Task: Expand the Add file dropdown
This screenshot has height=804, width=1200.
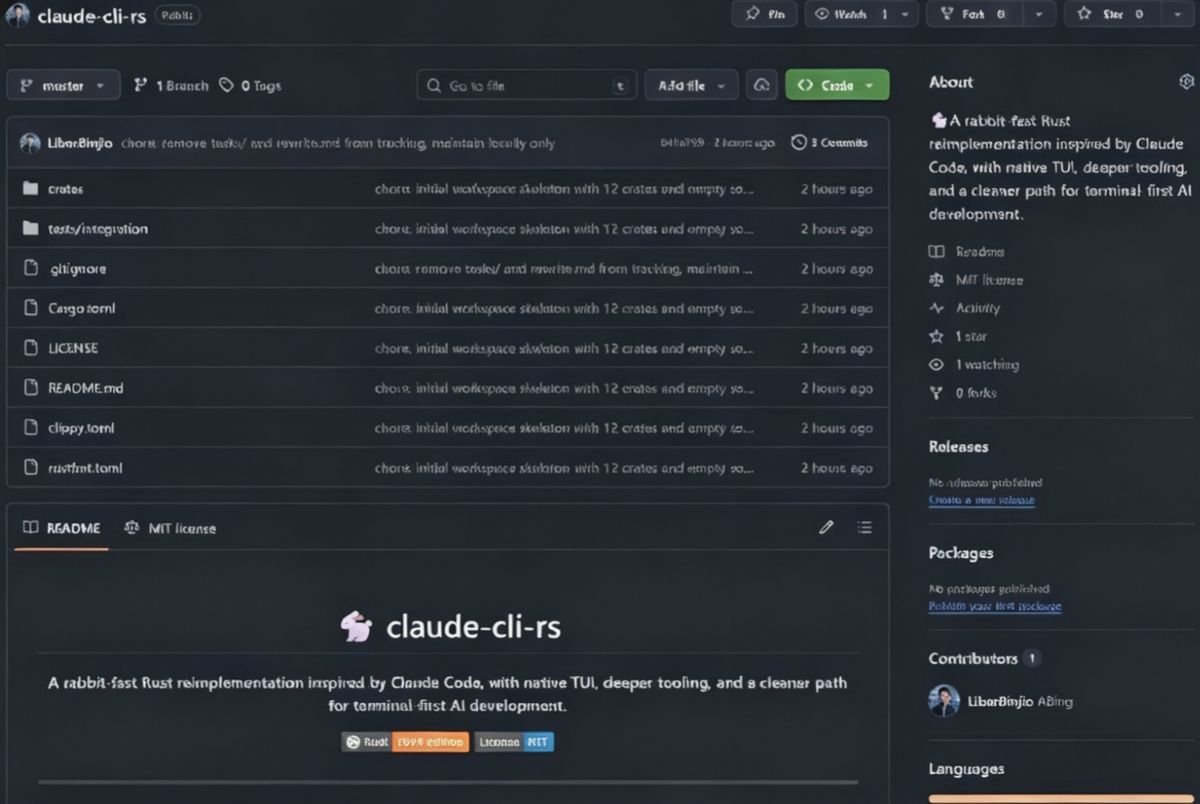Action: click(x=691, y=85)
